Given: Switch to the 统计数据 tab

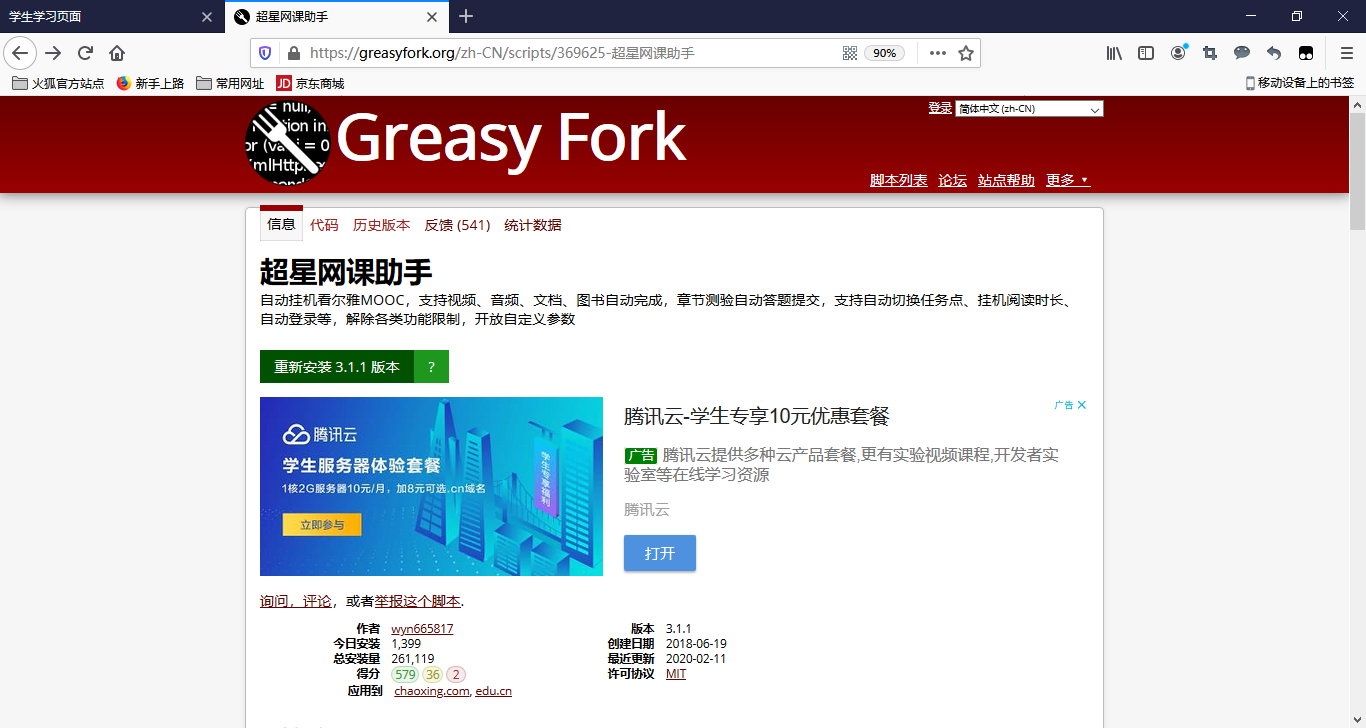Looking at the screenshot, I should point(533,225).
